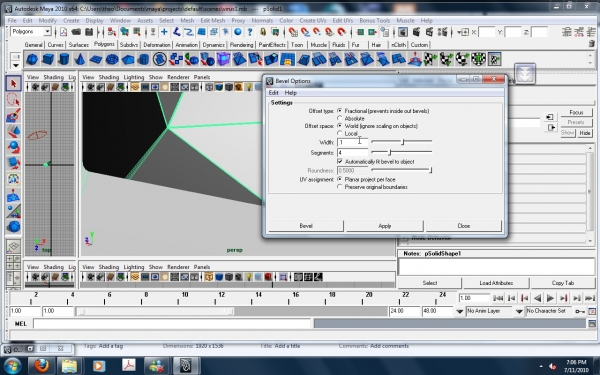Create a polygon sphere from the shelf
This screenshot has height=375, width=600.
(32, 59)
